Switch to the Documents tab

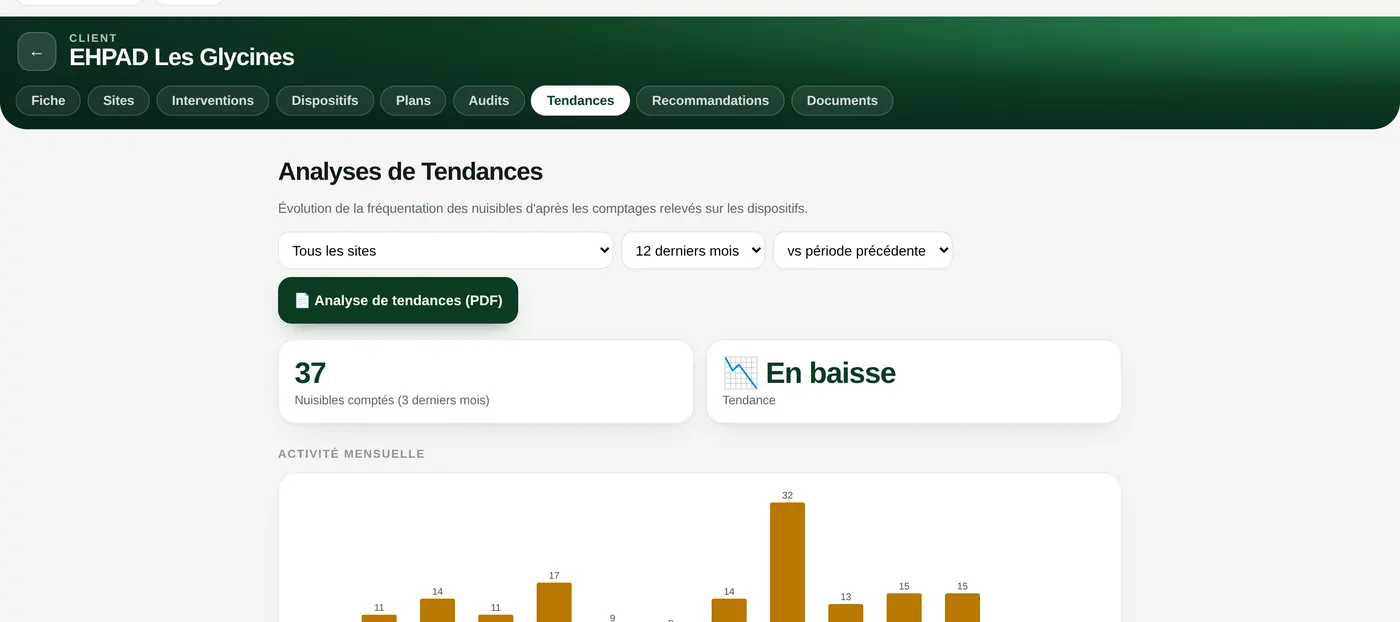(x=842, y=101)
